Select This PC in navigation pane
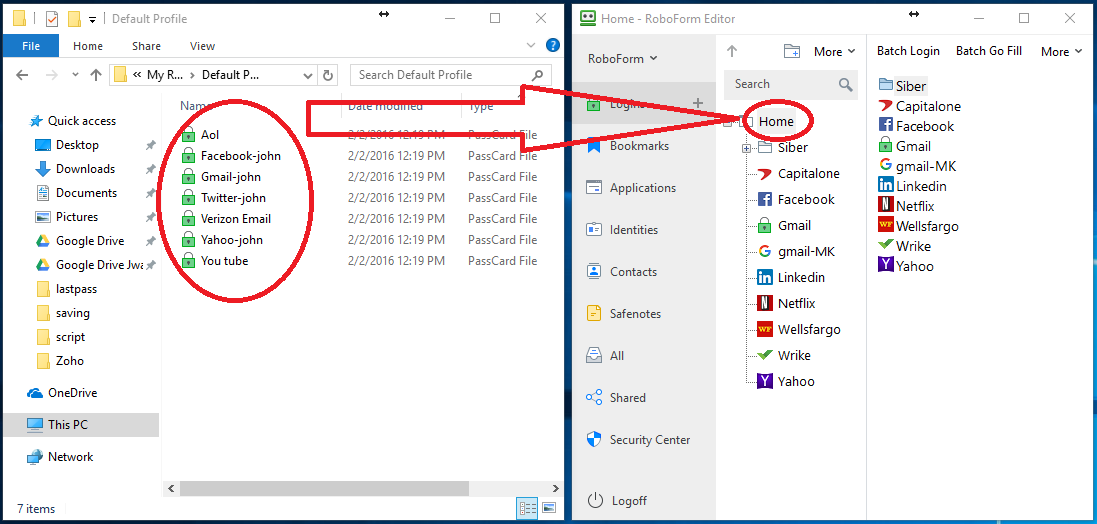1097x524 pixels. click(x=81, y=425)
